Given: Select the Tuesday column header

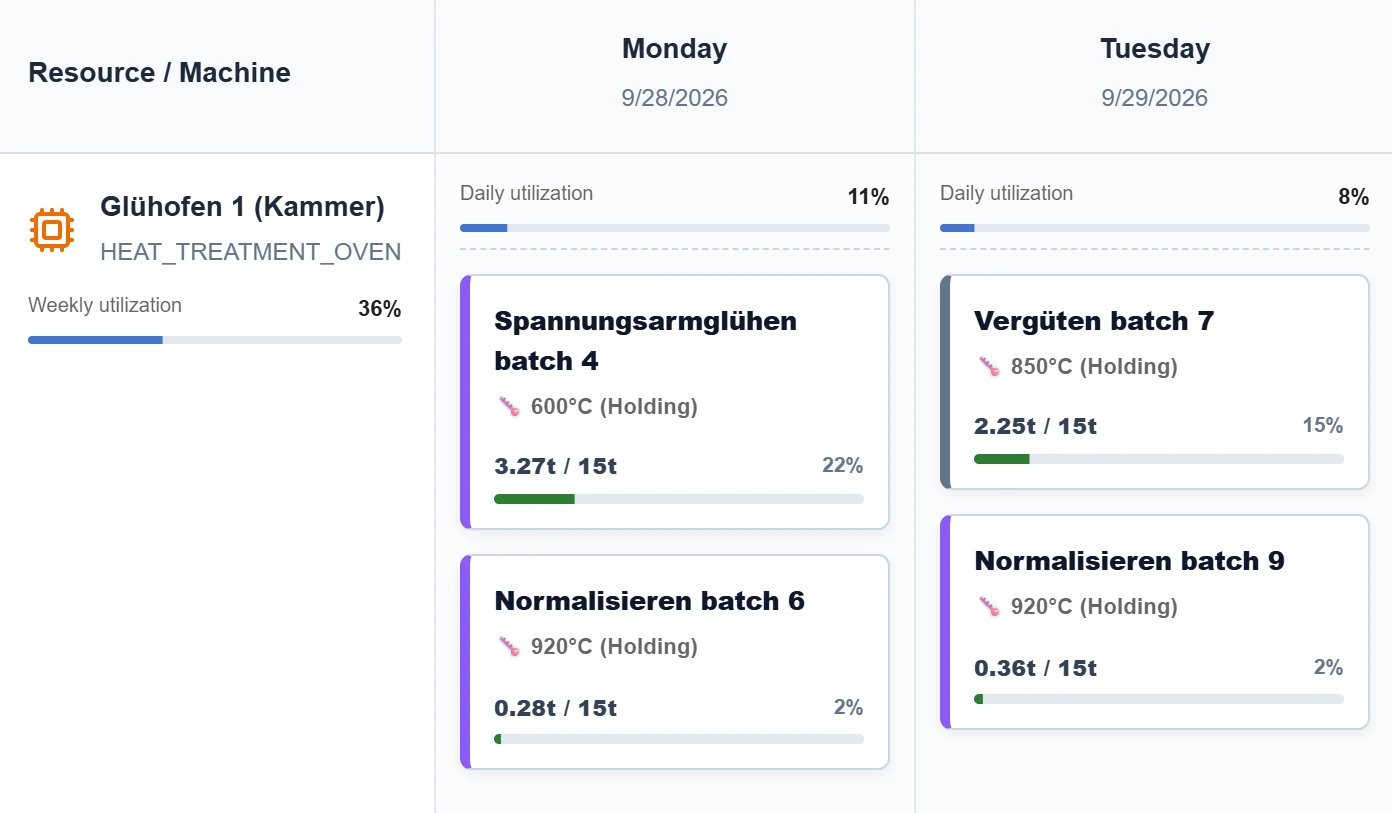Looking at the screenshot, I should [1154, 72].
